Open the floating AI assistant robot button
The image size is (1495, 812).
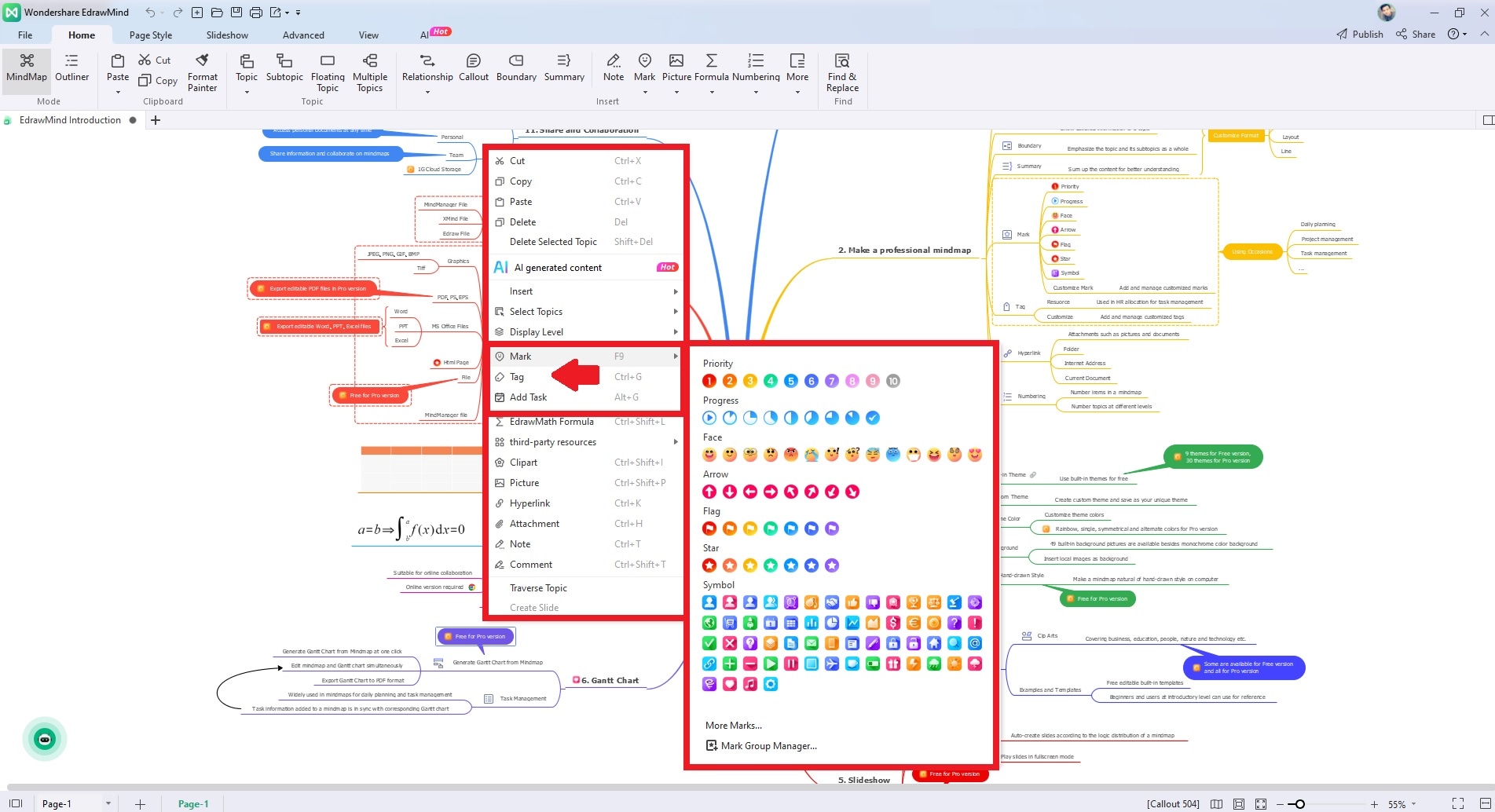click(x=45, y=739)
